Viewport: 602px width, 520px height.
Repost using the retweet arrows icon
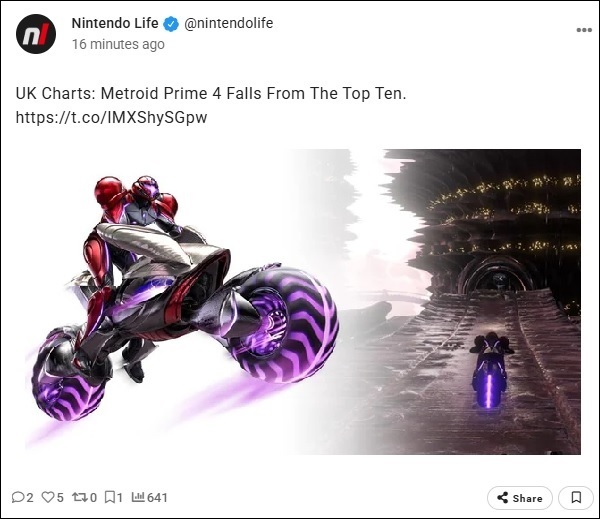point(79,497)
